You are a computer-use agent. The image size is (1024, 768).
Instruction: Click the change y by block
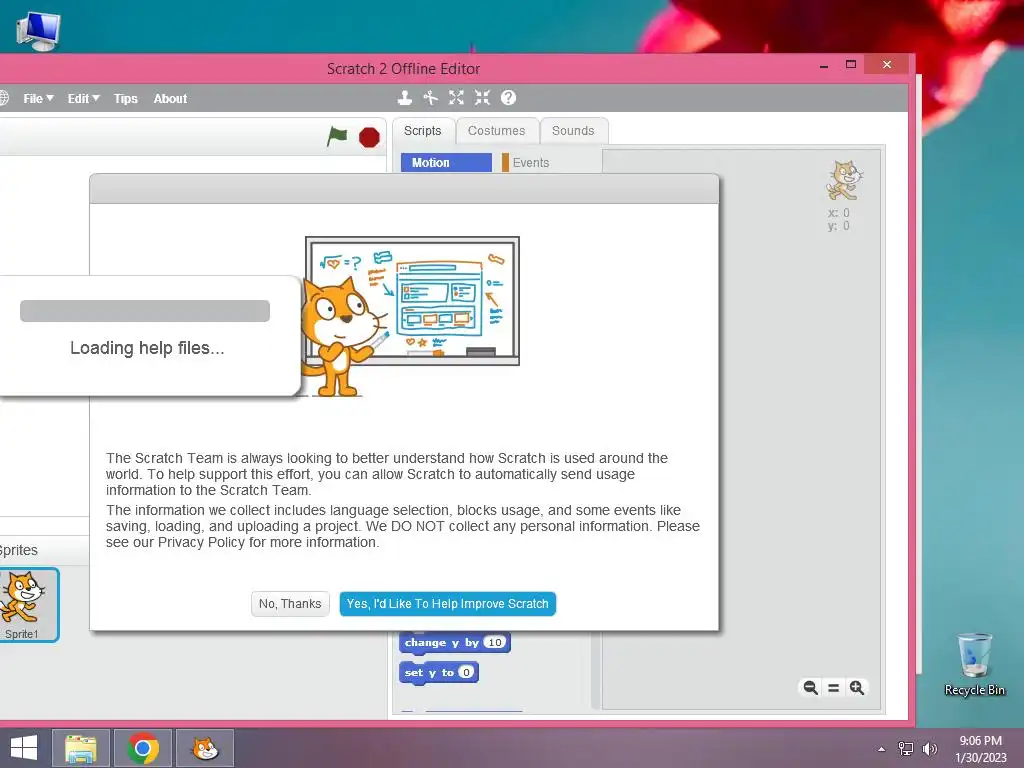coord(455,643)
